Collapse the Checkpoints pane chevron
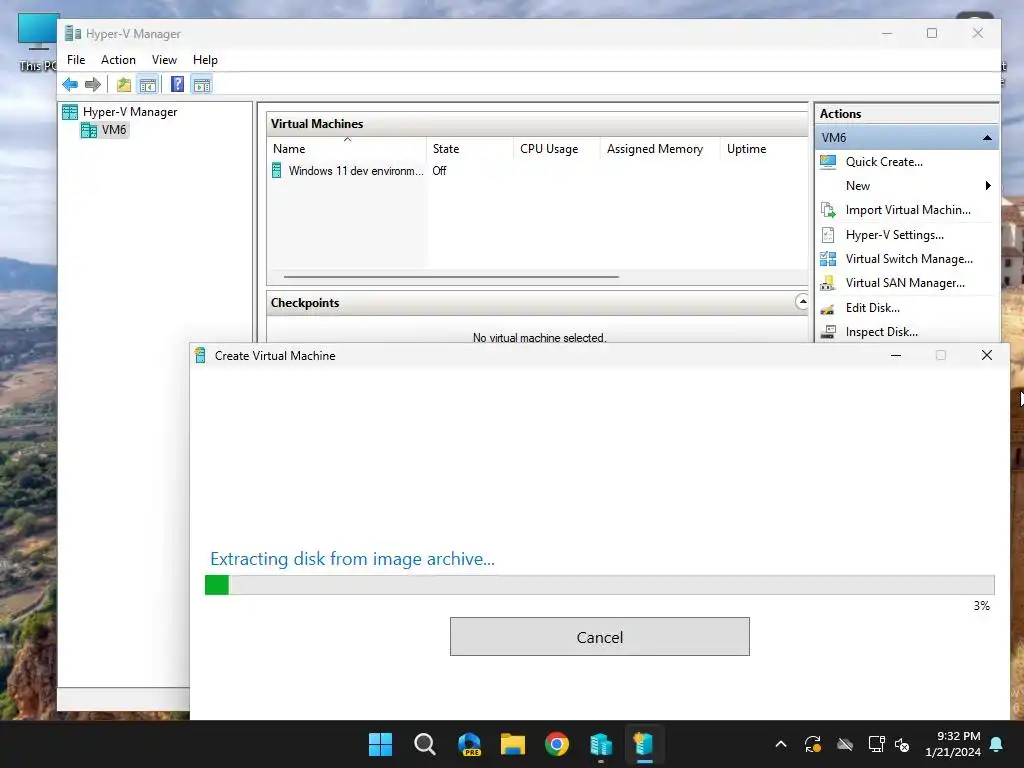1024x768 pixels. (802, 302)
